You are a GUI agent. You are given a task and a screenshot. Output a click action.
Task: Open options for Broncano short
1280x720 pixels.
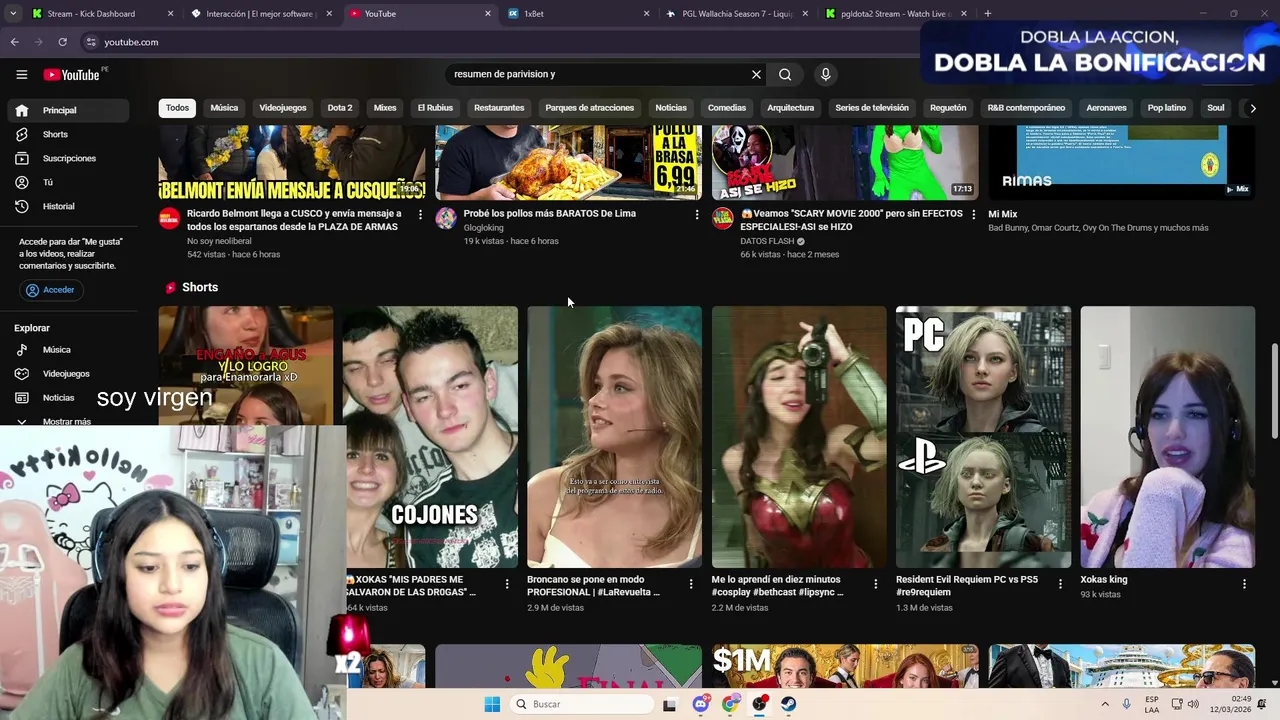click(691, 584)
